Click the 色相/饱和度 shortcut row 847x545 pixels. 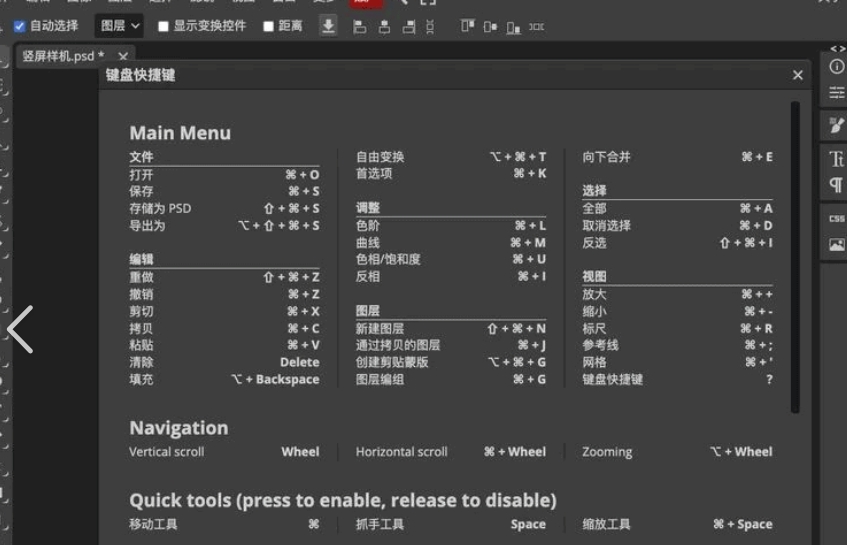click(x=451, y=259)
